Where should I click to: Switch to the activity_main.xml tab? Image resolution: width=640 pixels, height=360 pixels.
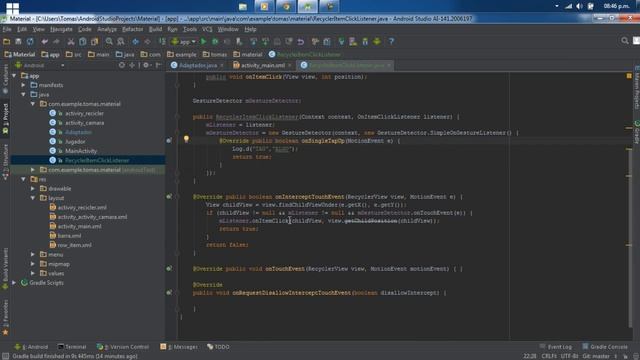(262, 65)
